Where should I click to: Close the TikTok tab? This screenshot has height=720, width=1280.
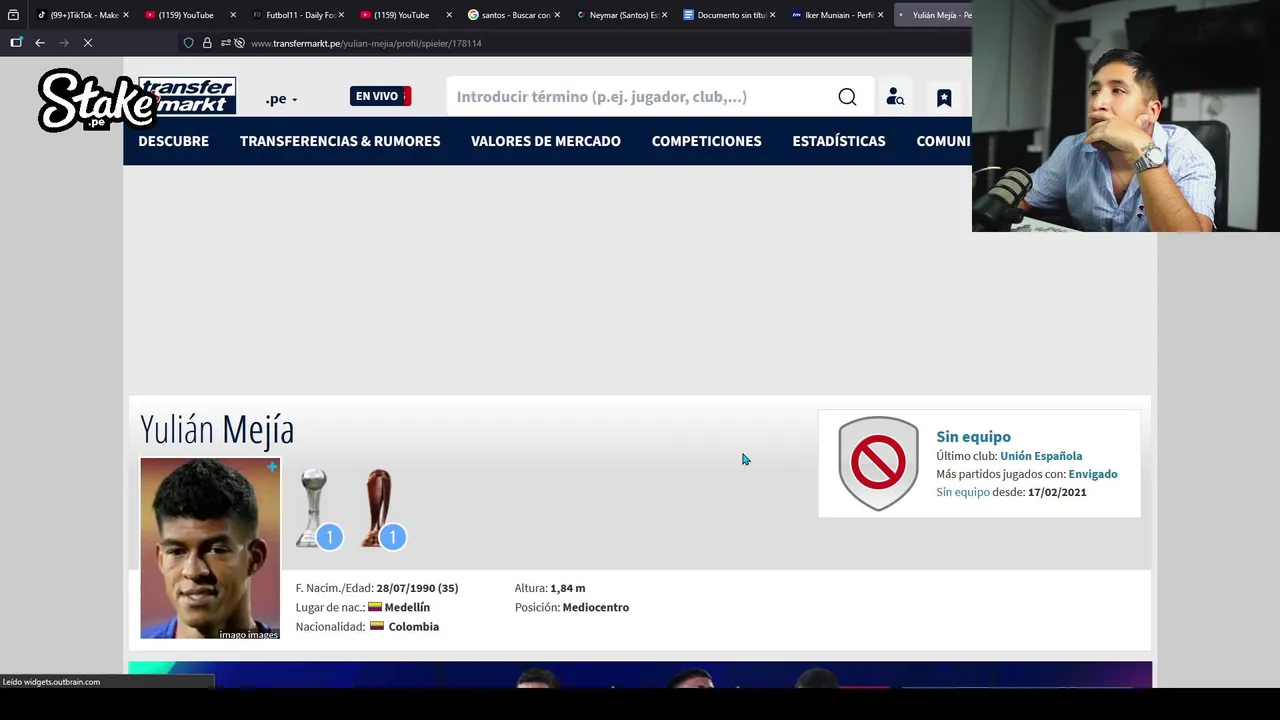[x=125, y=15]
